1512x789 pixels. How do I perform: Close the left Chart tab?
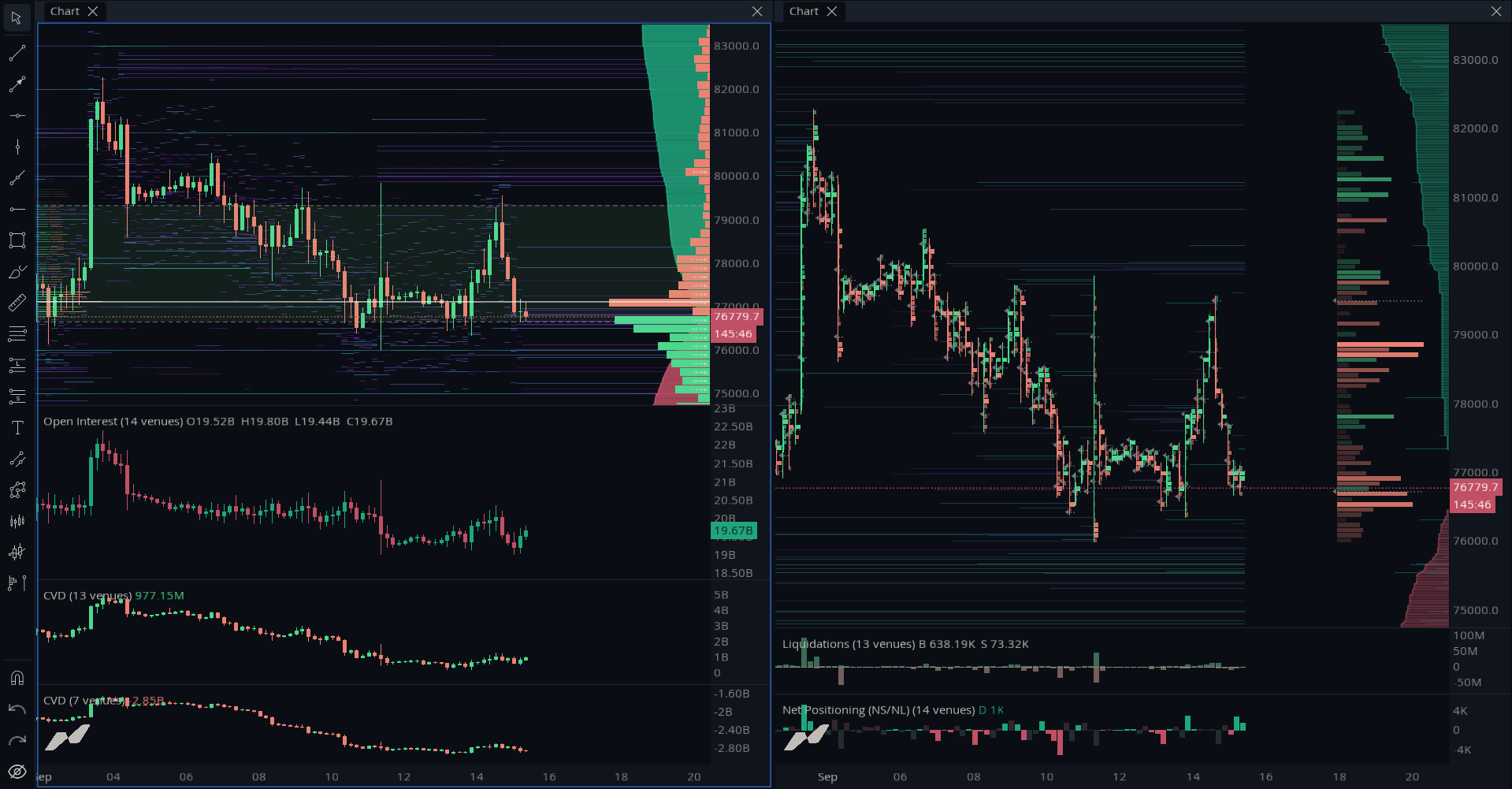click(x=93, y=11)
